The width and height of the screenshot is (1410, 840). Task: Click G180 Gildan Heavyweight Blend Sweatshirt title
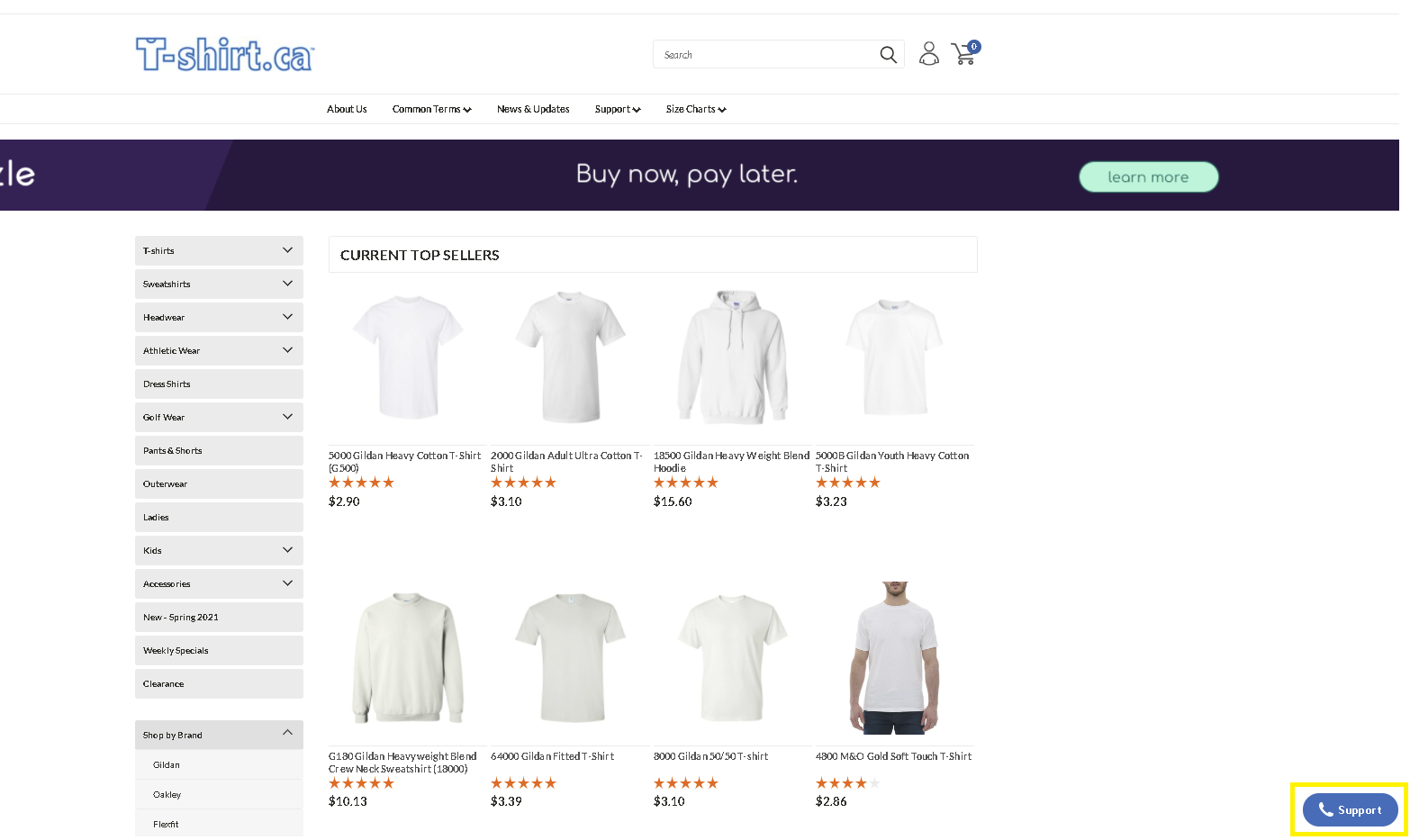(x=402, y=763)
